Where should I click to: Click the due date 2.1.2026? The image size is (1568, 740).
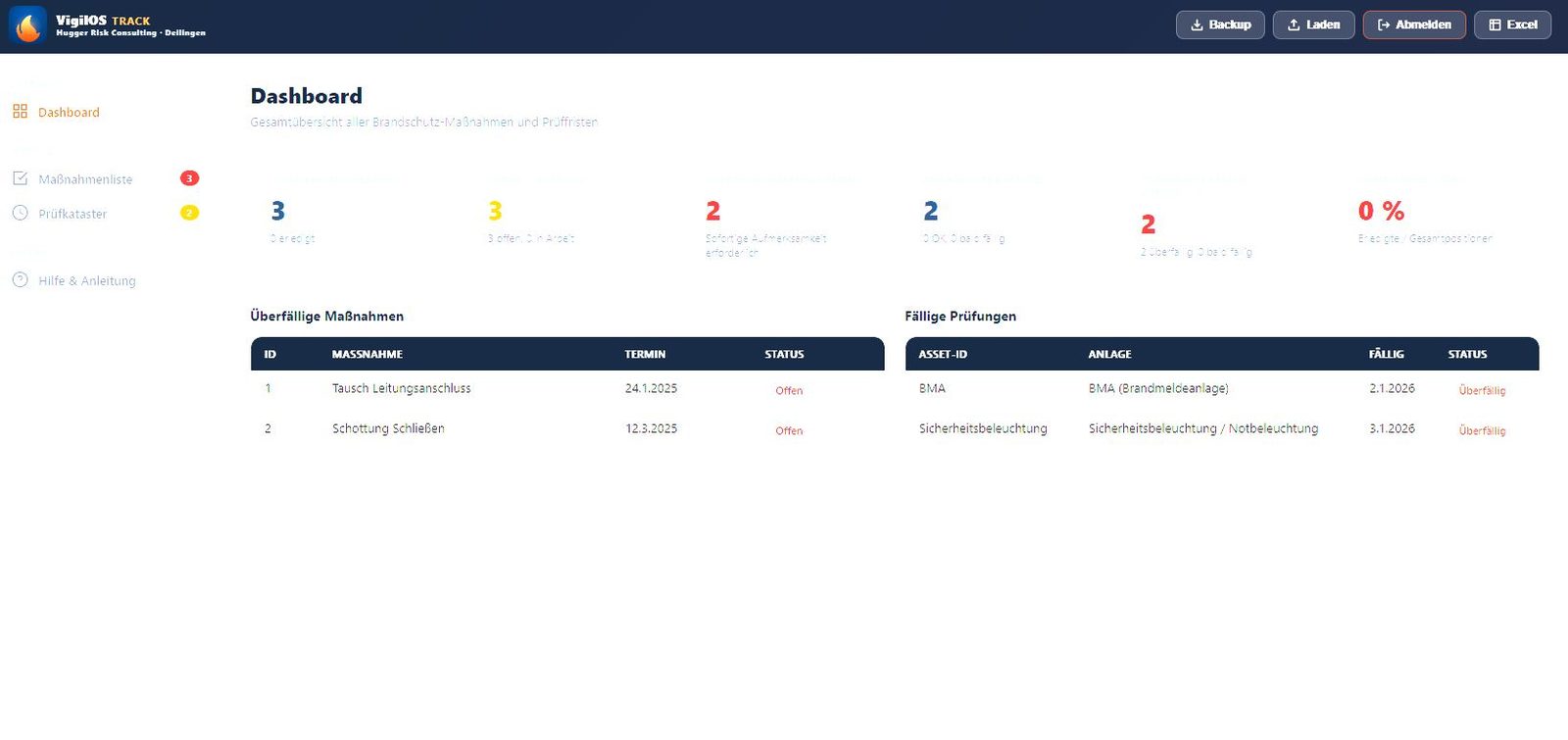click(1392, 388)
